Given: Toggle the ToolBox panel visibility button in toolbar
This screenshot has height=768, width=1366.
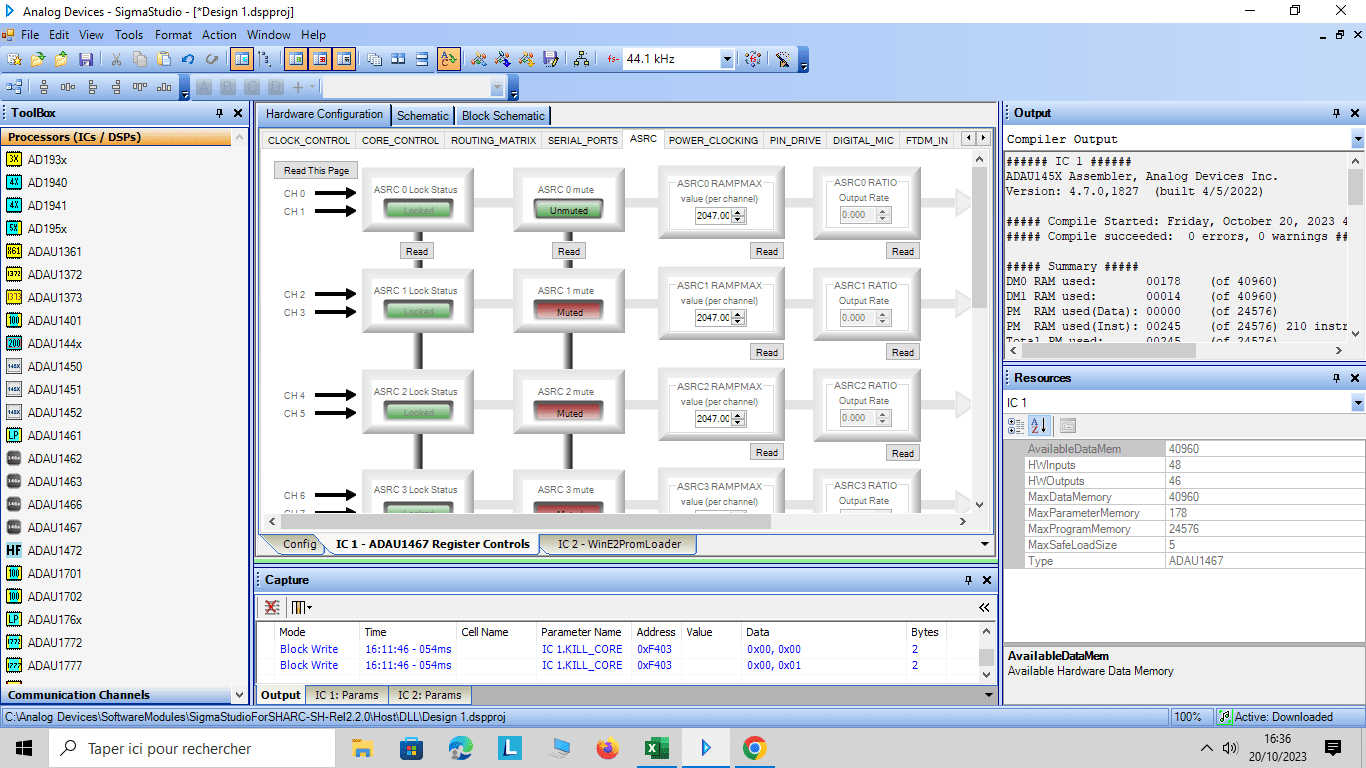Looking at the screenshot, I should (x=242, y=59).
